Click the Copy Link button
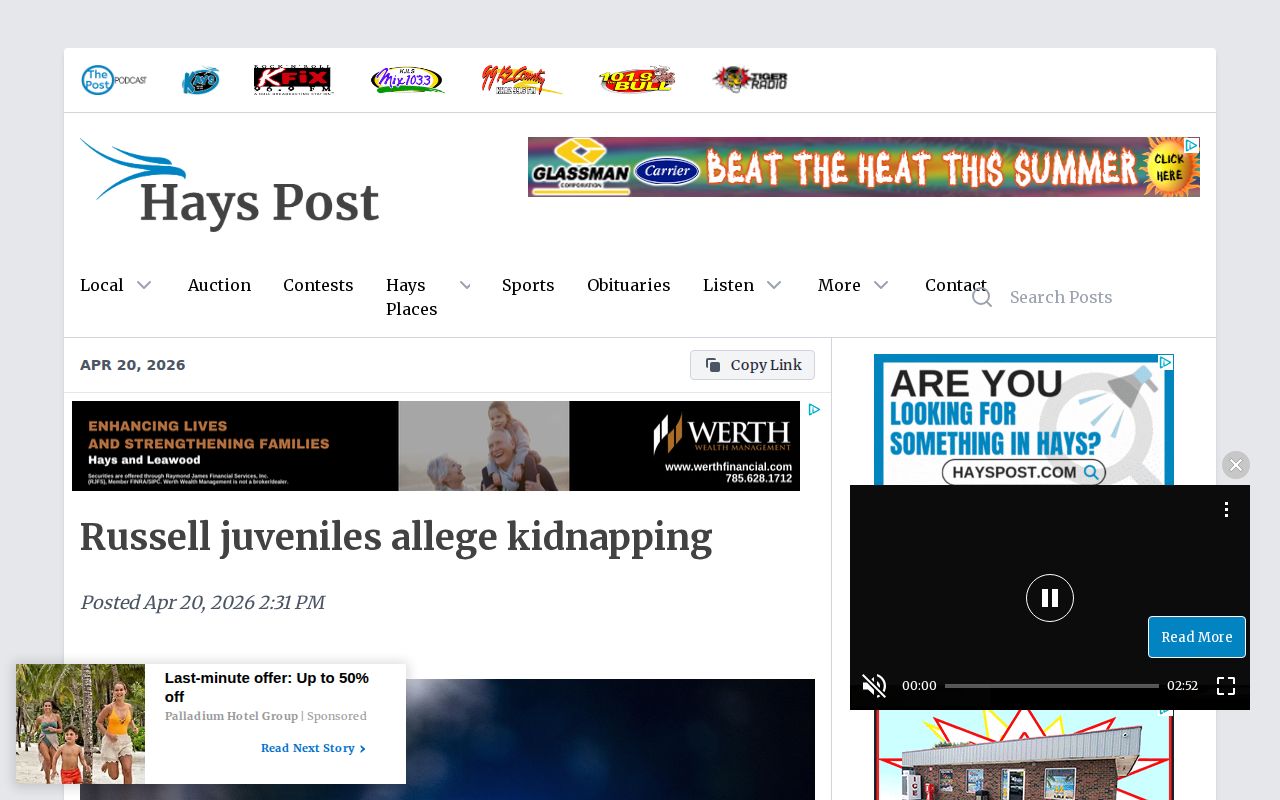 [752, 365]
